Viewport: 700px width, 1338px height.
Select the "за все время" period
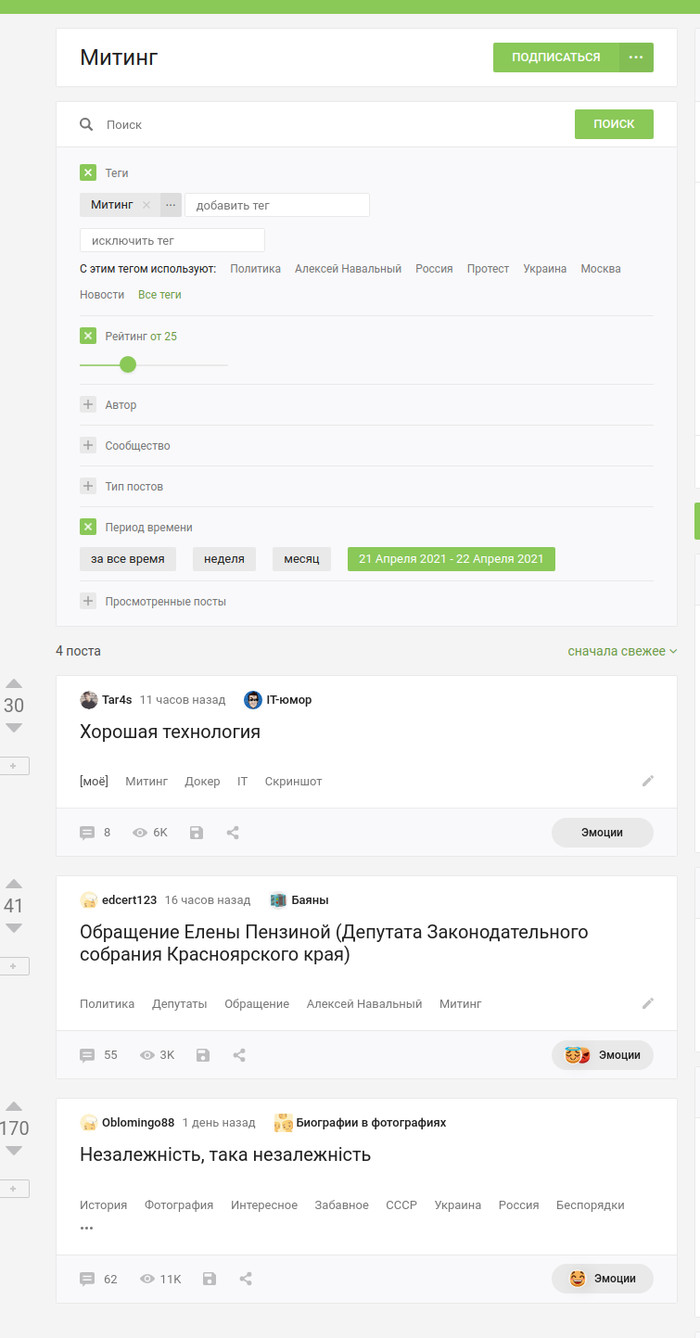[128, 559]
